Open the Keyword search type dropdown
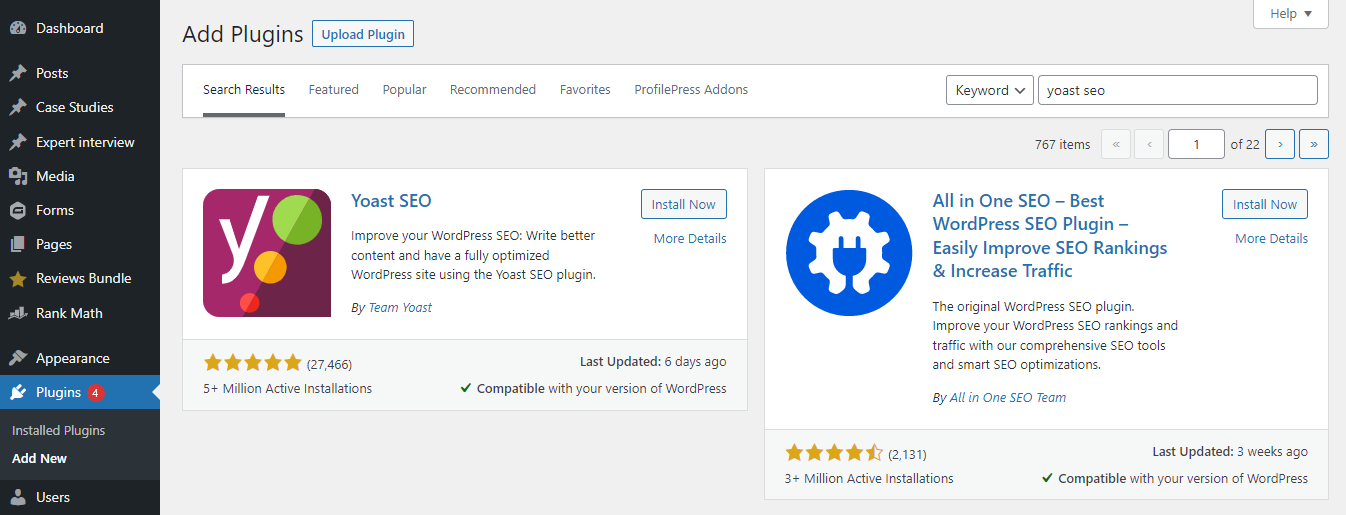 pos(990,90)
